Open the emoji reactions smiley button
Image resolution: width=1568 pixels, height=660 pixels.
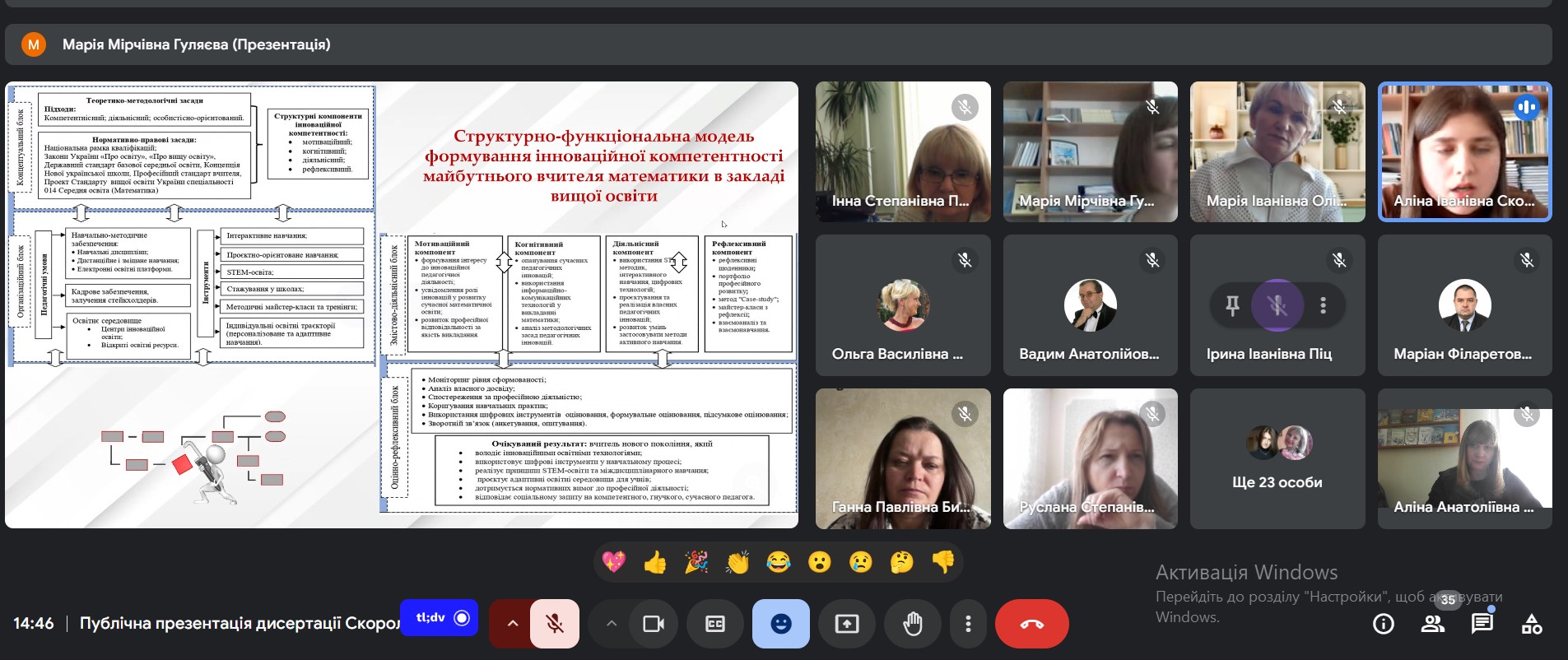tap(781, 624)
